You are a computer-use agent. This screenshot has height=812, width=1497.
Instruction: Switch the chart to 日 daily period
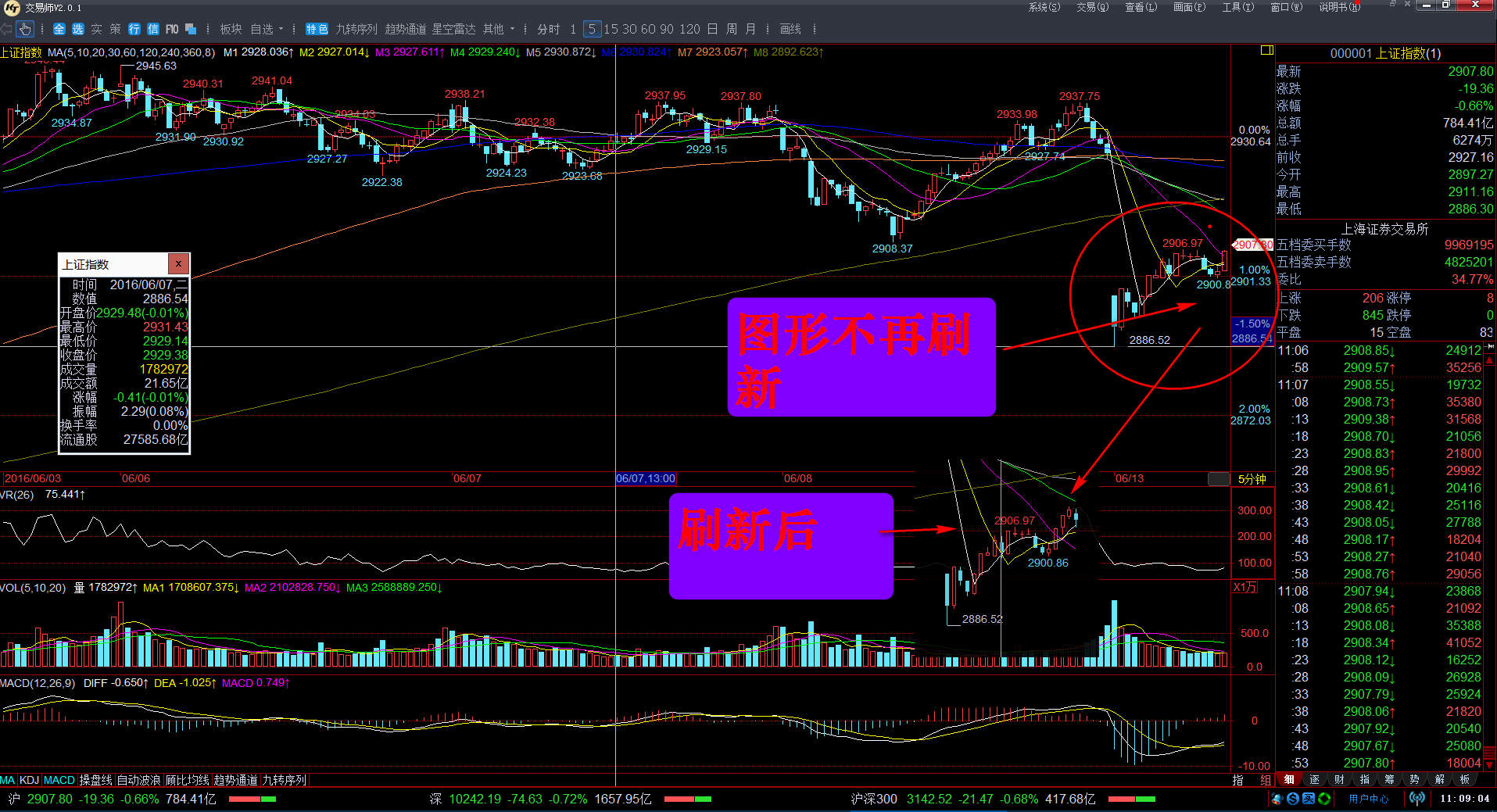coord(712,29)
